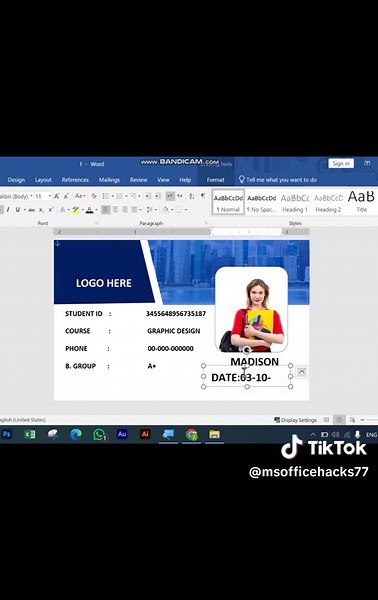Toggle Italic formatting
The width and height of the screenshot is (378, 600).
8,210
